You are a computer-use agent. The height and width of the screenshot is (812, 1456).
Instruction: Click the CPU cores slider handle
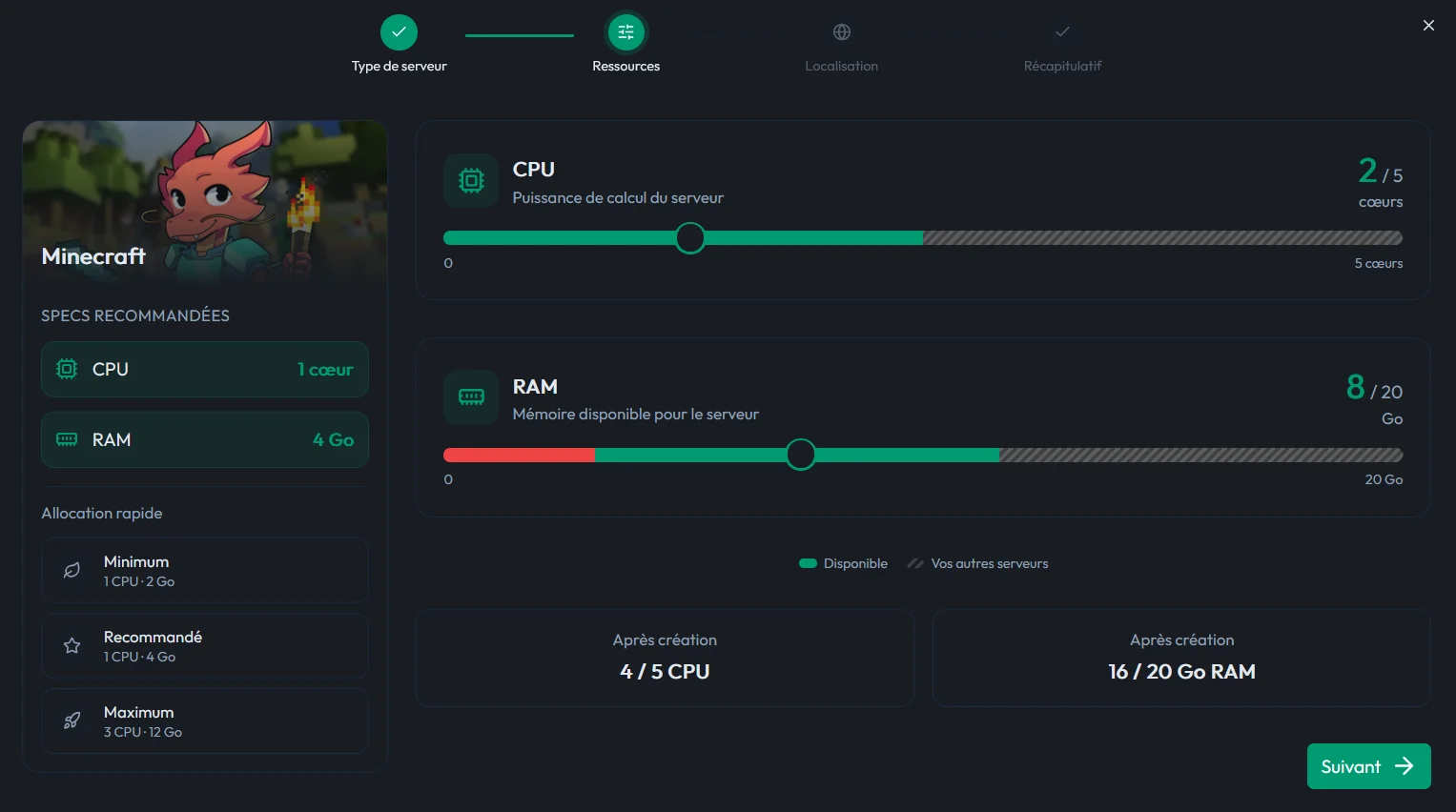click(x=689, y=237)
